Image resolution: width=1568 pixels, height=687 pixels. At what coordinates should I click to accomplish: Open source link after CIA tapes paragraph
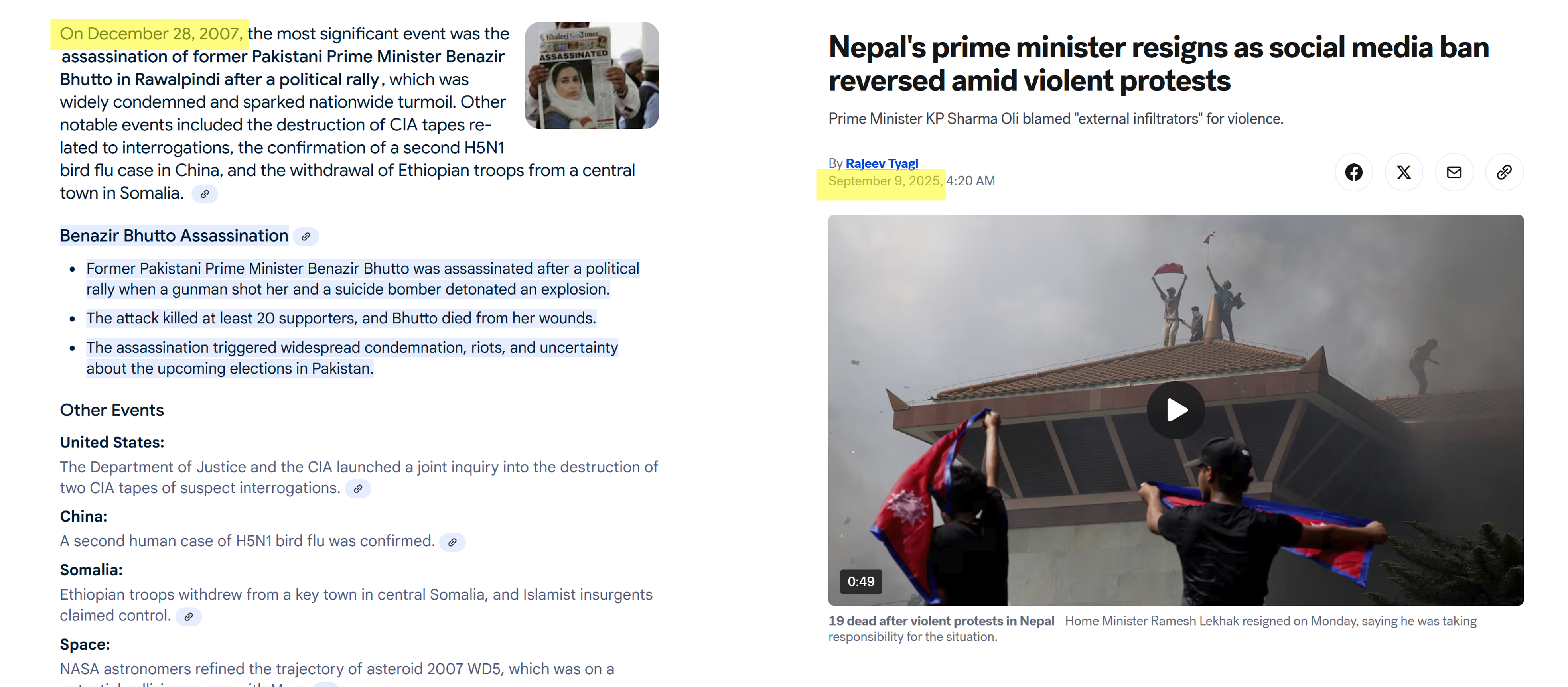(358, 489)
